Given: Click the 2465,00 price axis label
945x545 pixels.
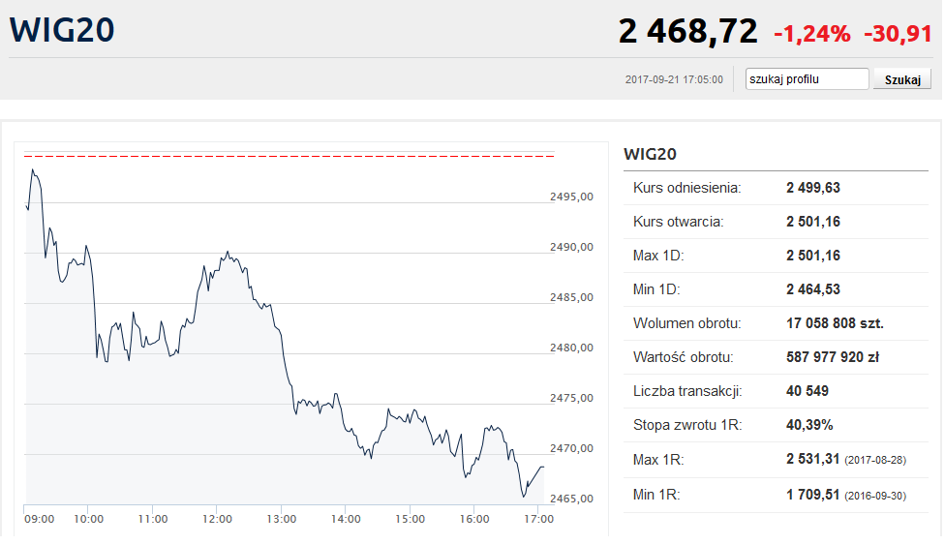Looking at the screenshot, I should pyautogui.click(x=572, y=498).
